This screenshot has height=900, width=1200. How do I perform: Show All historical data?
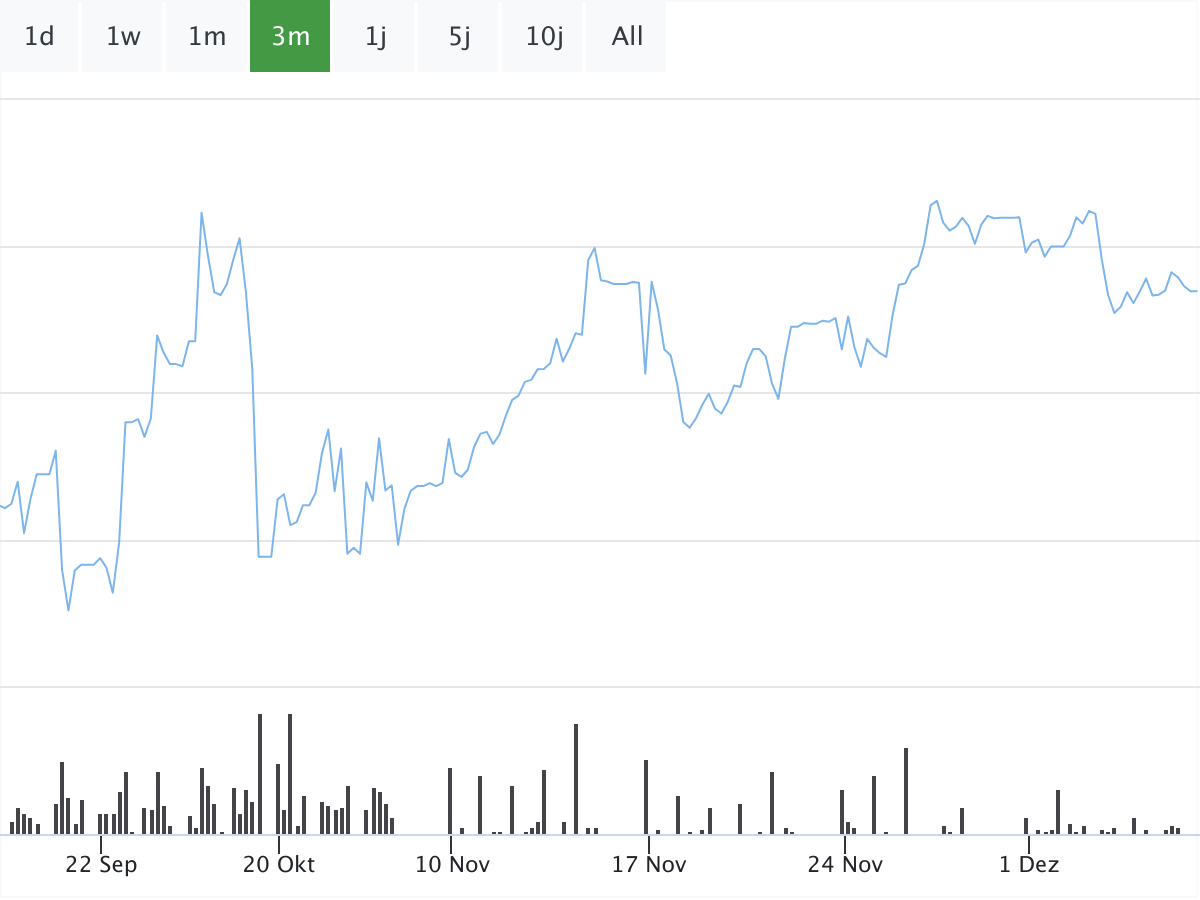pos(627,37)
